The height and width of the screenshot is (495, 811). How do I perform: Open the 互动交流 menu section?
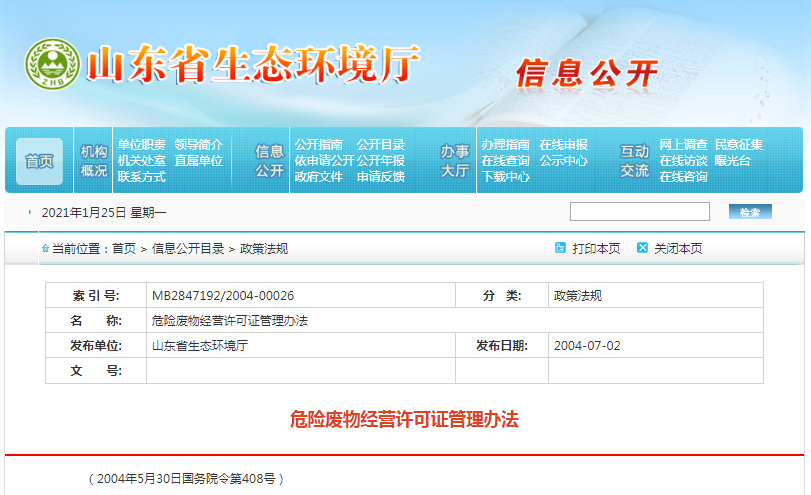click(635, 160)
